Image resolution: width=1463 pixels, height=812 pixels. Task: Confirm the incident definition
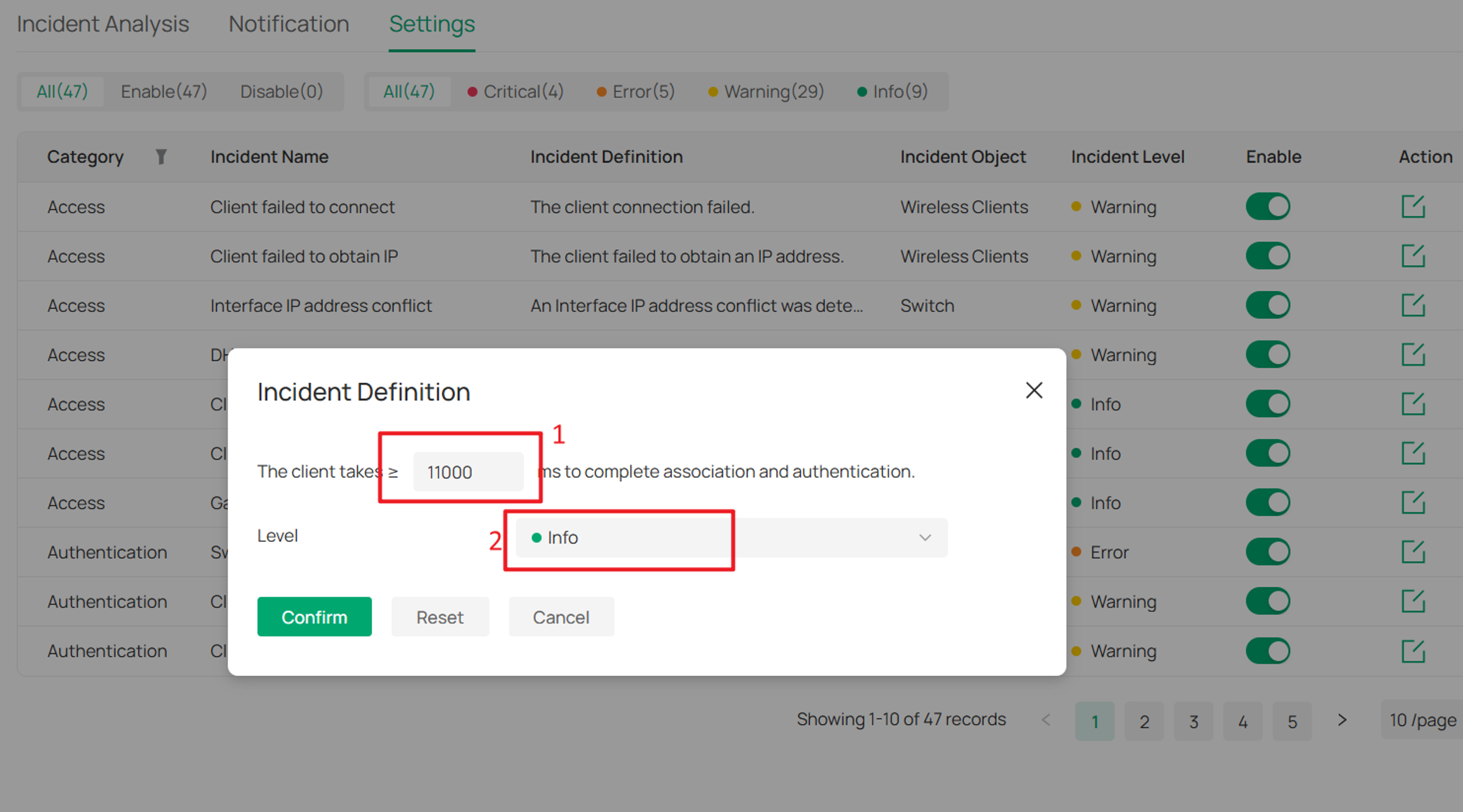click(x=314, y=616)
